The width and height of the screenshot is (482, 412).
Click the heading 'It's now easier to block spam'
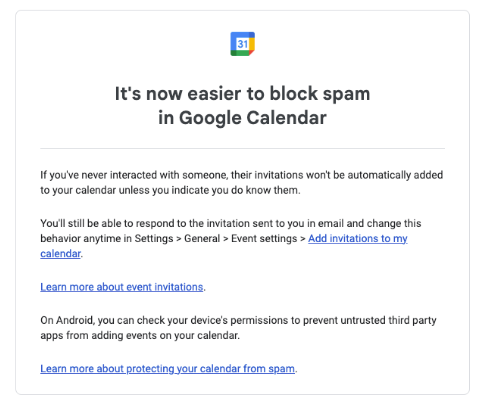[x=242, y=93]
